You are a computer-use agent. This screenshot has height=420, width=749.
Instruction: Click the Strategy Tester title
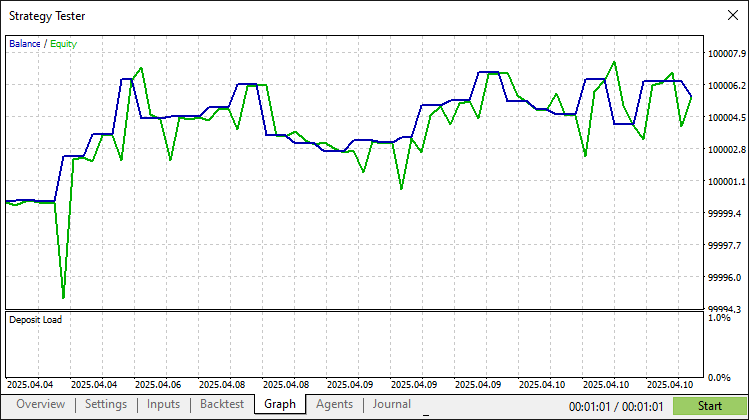(47, 16)
